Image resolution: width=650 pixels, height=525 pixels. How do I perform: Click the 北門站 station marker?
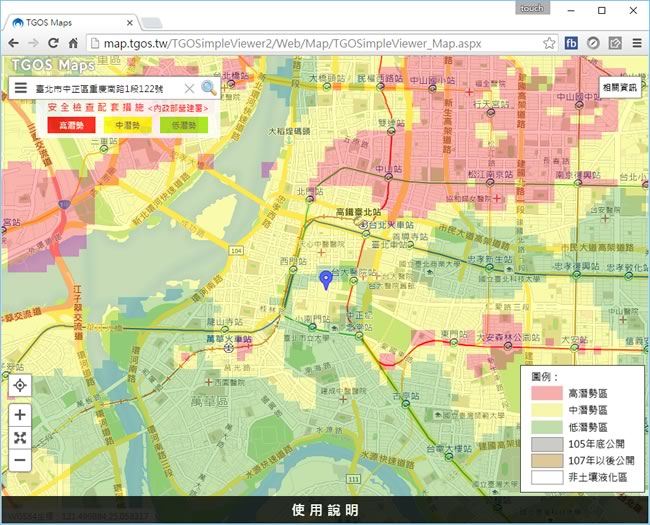coord(309,200)
